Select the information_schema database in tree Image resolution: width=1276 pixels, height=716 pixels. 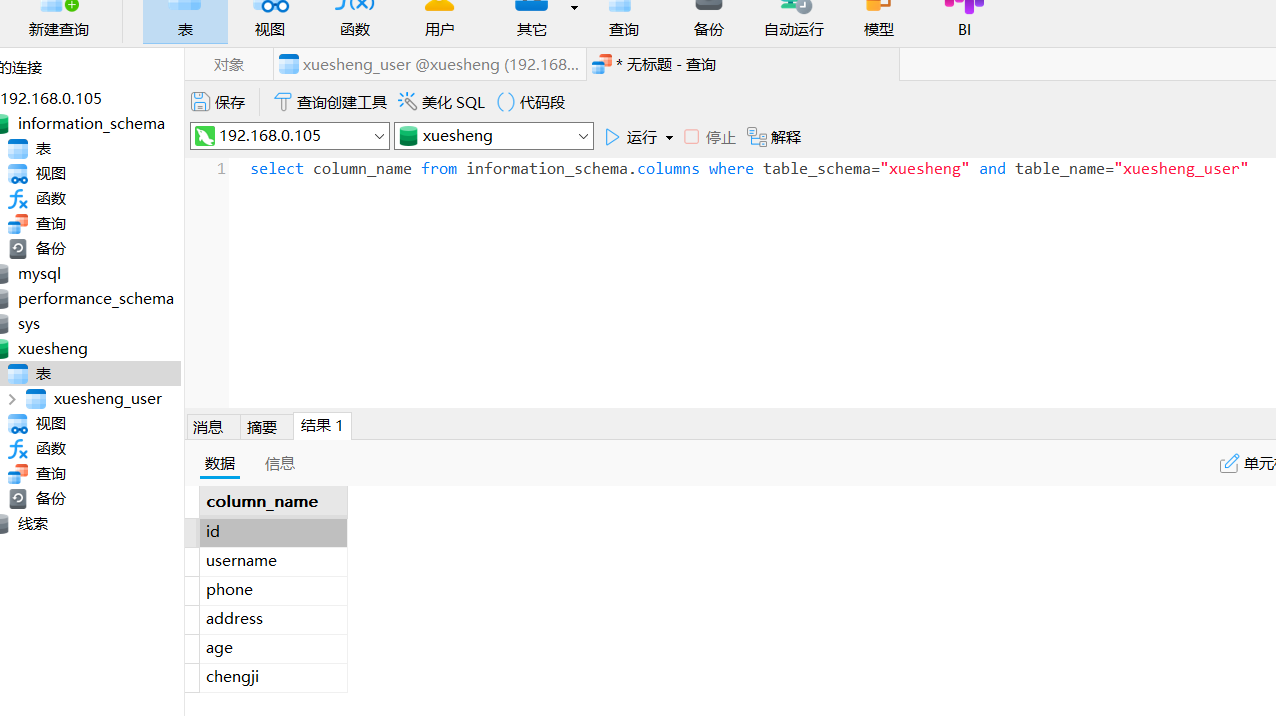point(90,123)
